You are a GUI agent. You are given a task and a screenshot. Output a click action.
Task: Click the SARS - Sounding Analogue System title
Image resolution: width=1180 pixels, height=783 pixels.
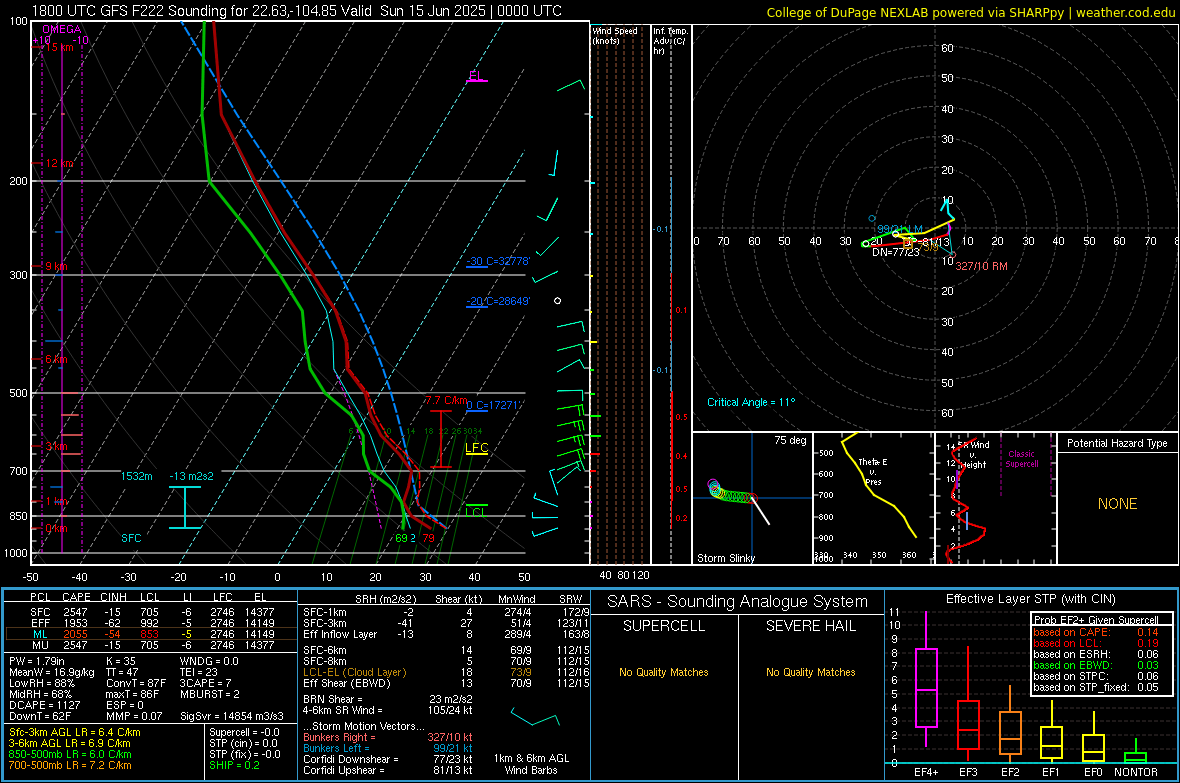pos(738,601)
